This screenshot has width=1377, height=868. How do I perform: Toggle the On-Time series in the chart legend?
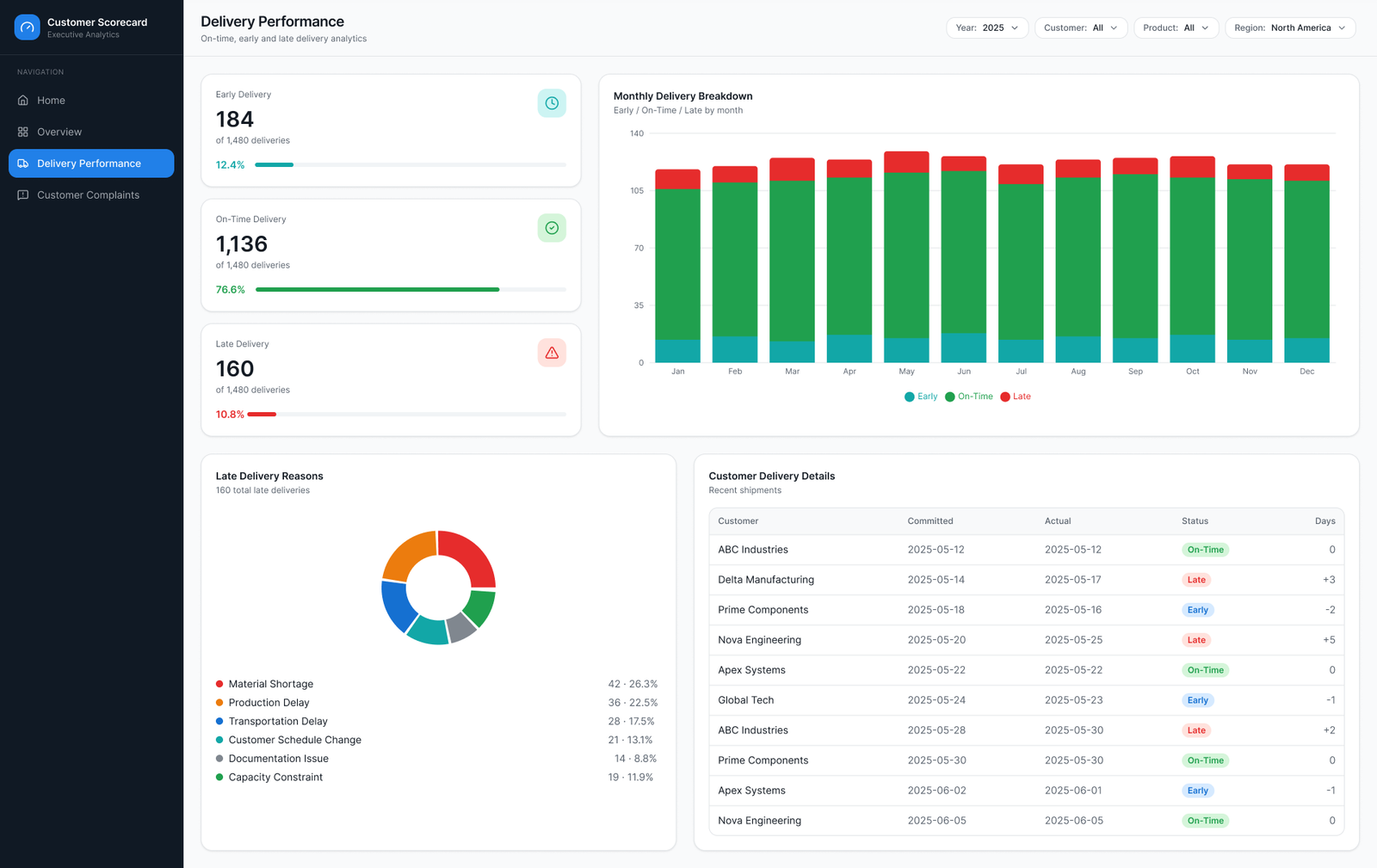point(969,397)
